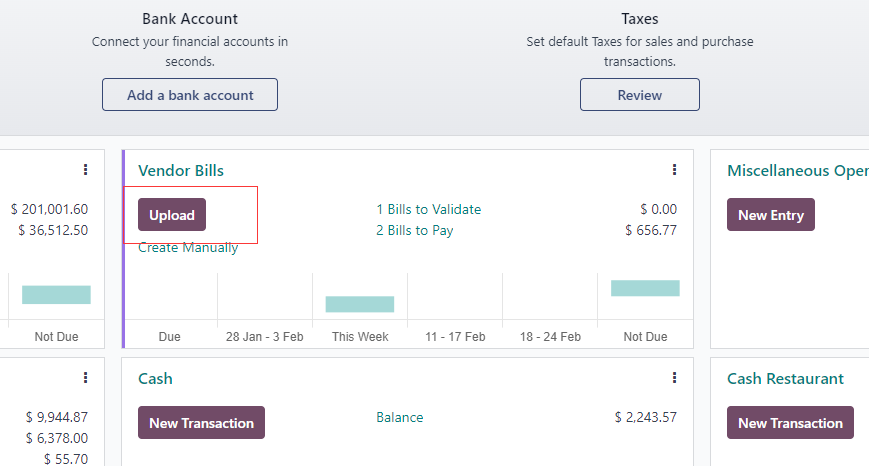Viewport: 869px width, 466px height.
Task: Upload a vendor bill
Action: [172, 215]
